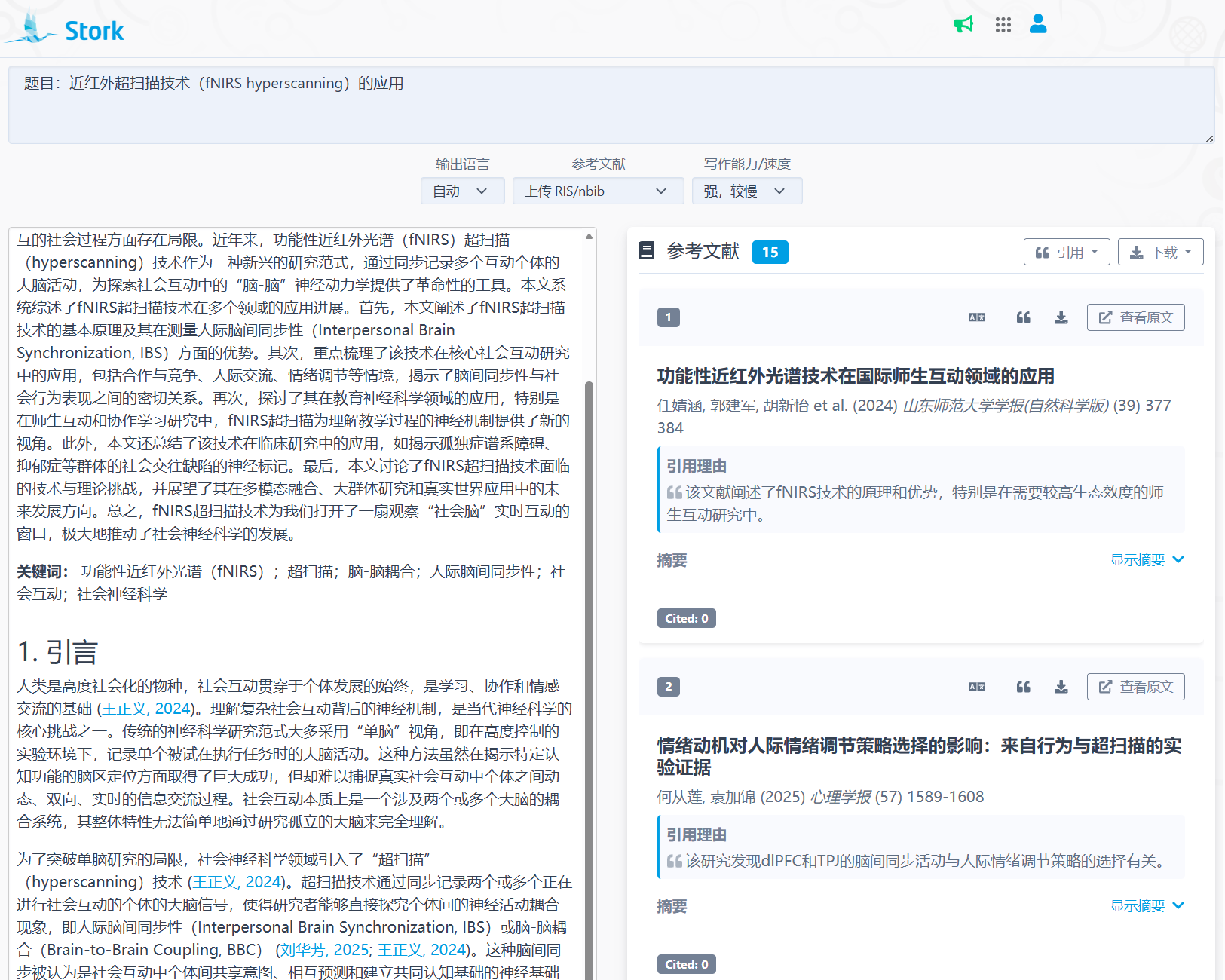Viewport: 1225px width, 980px height.
Task: Open the writing ability dropdown 强, 较慢
Action: [746, 191]
